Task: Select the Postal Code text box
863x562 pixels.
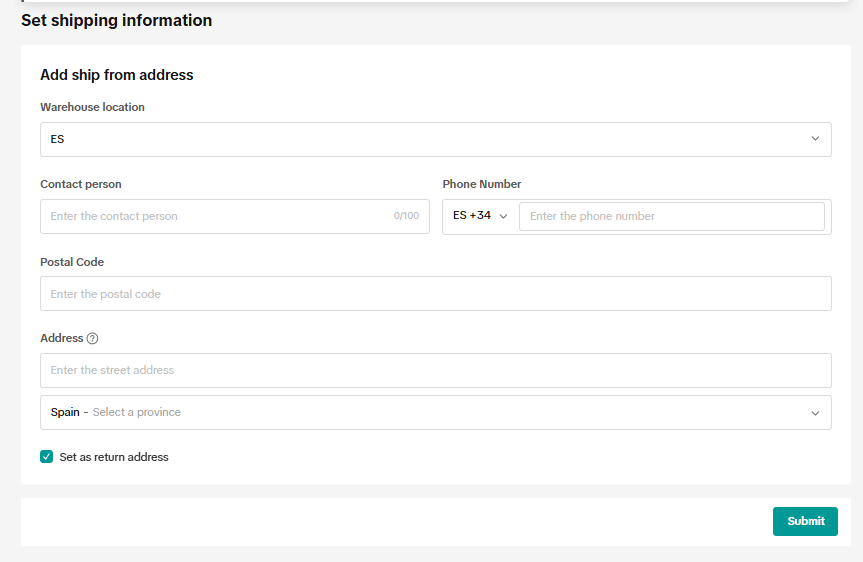Action: point(436,293)
